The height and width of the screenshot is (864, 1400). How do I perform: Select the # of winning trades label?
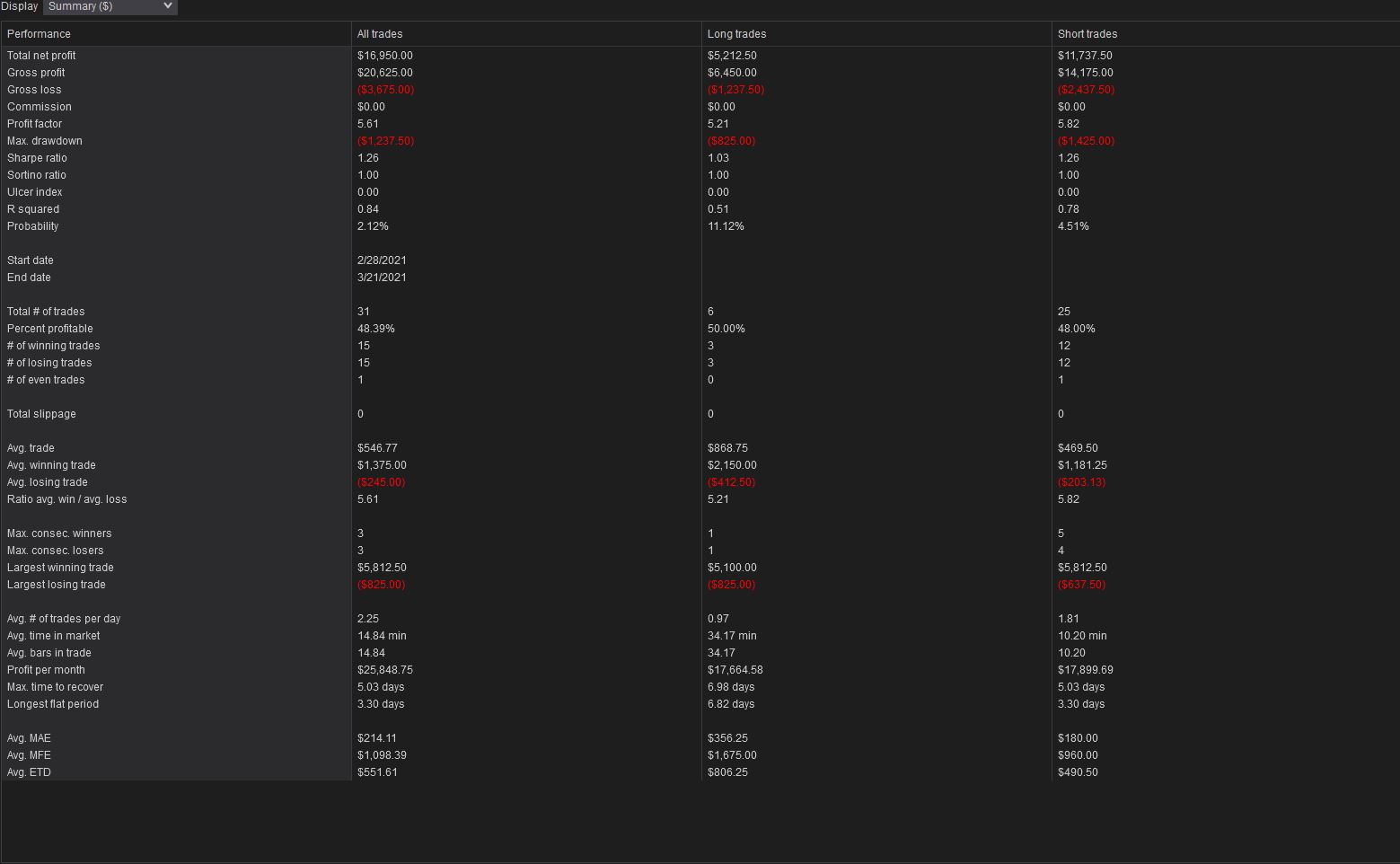pos(54,346)
